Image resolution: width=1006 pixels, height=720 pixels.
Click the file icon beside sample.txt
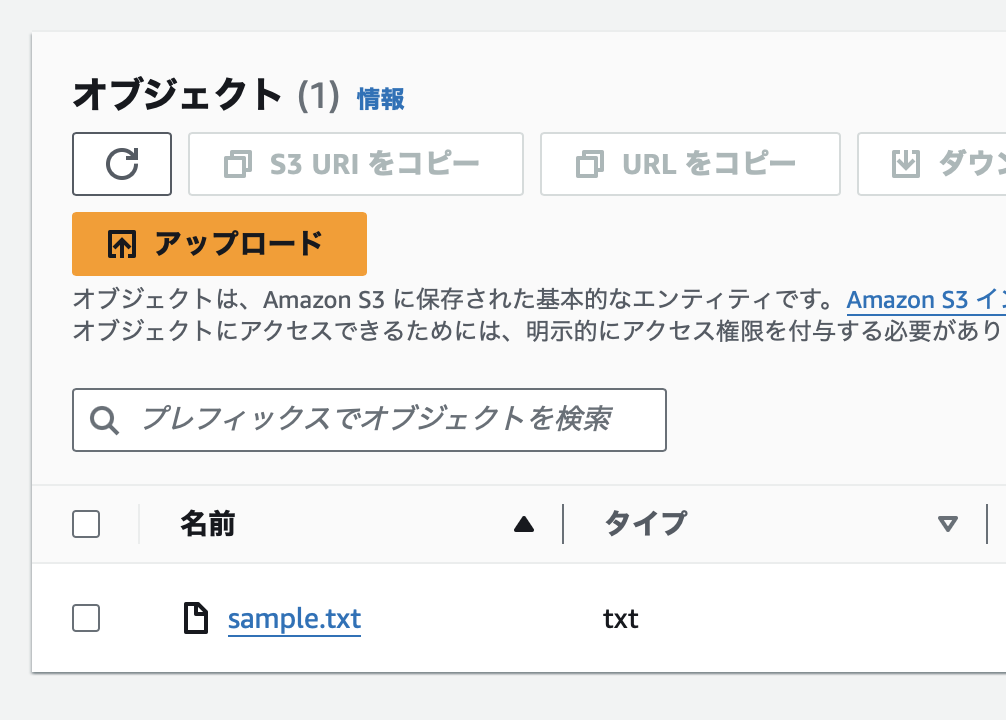196,617
